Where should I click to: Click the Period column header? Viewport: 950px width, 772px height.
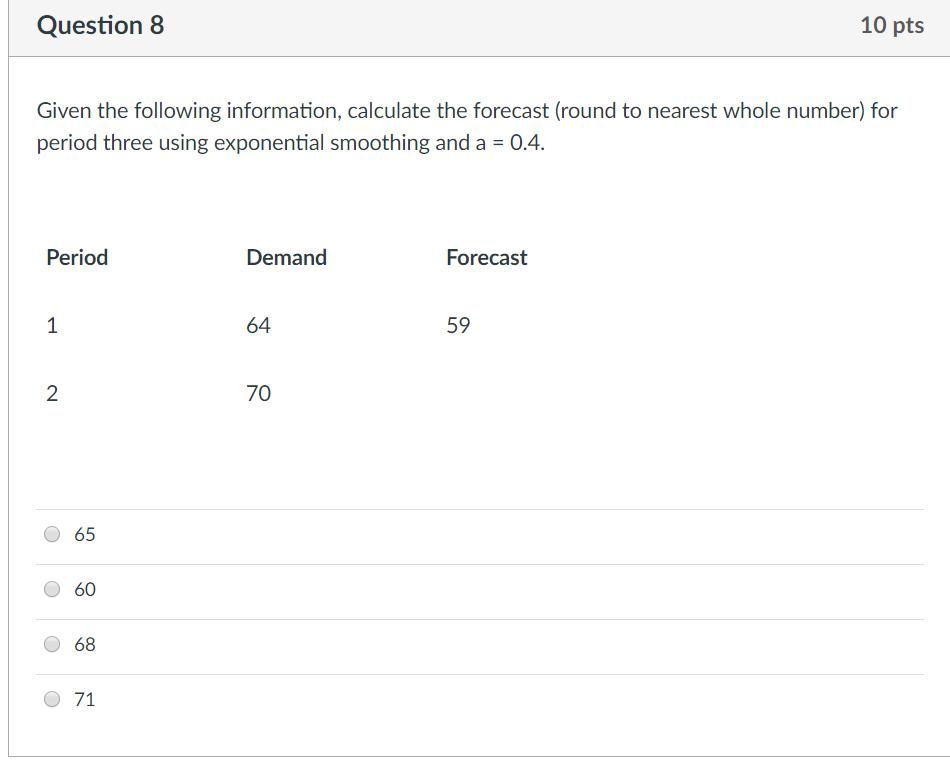pyautogui.click(x=77, y=258)
